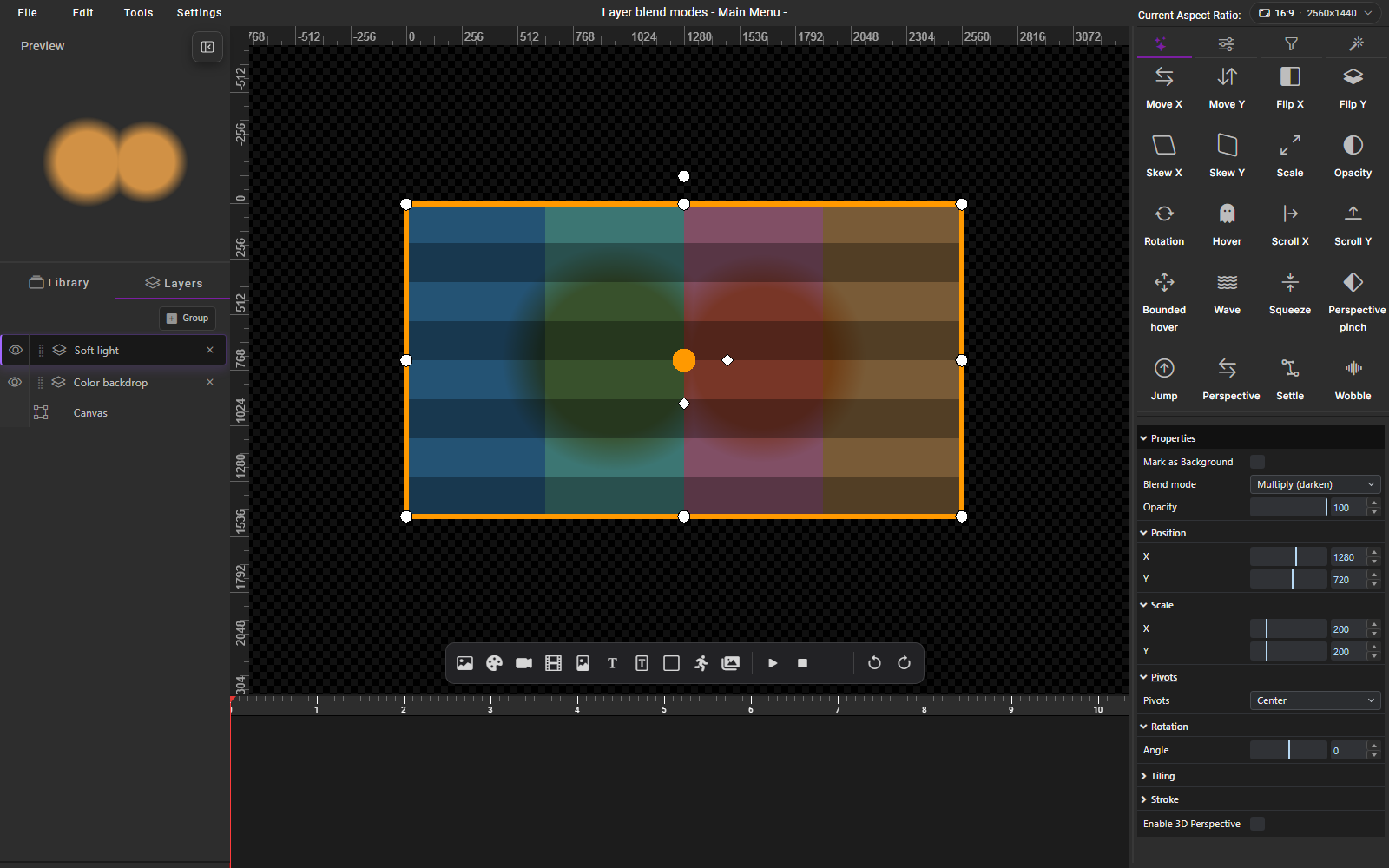Hide the Color backdrop layer
The width and height of the screenshot is (1389, 868).
tap(15, 382)
